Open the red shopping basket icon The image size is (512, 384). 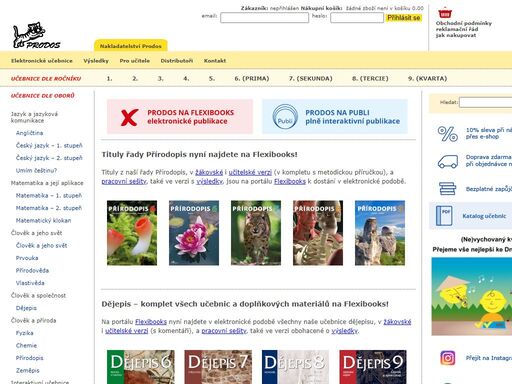click(x=445, y=13)
